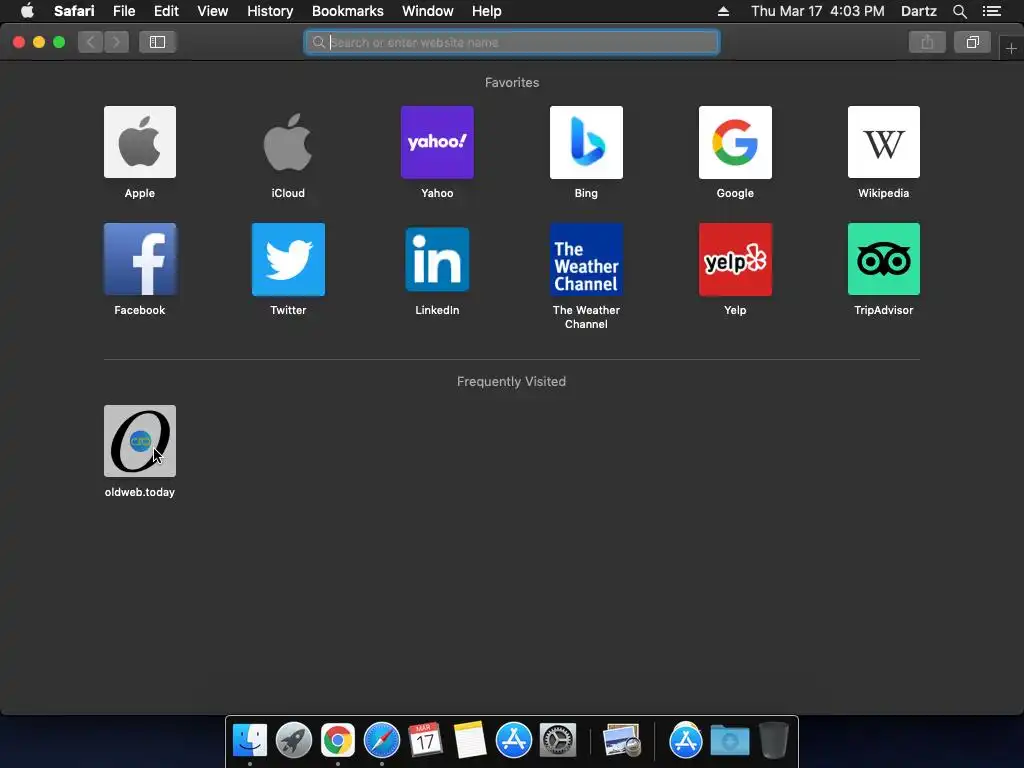
Task: Click the oldweb.today label text
Action: coord(140,492)
